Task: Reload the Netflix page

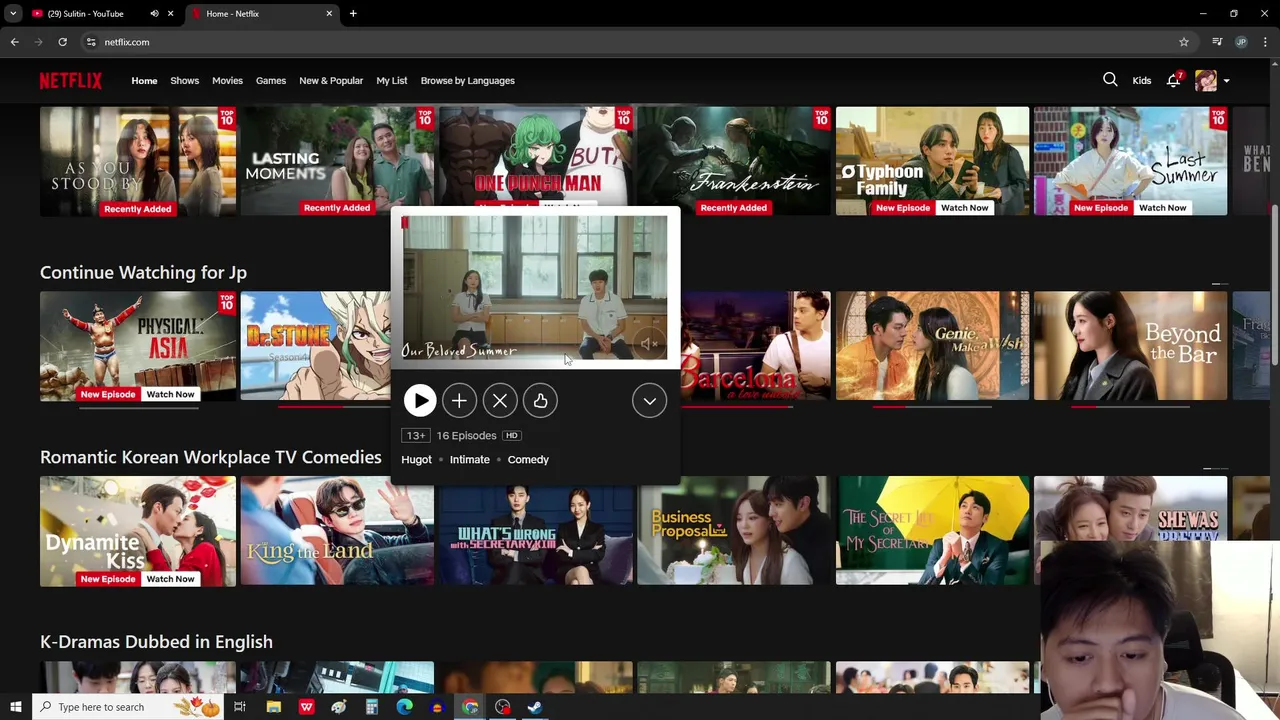Action: [x=62, y=42]
